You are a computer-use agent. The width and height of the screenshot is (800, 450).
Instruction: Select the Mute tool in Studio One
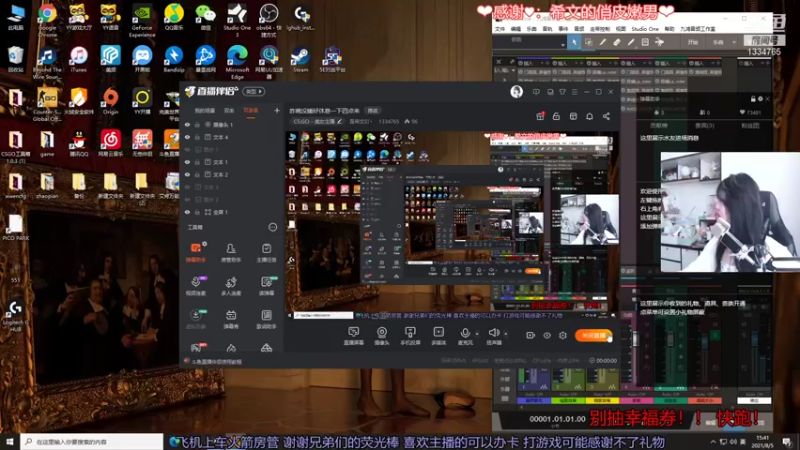click(x=645, y=42)
